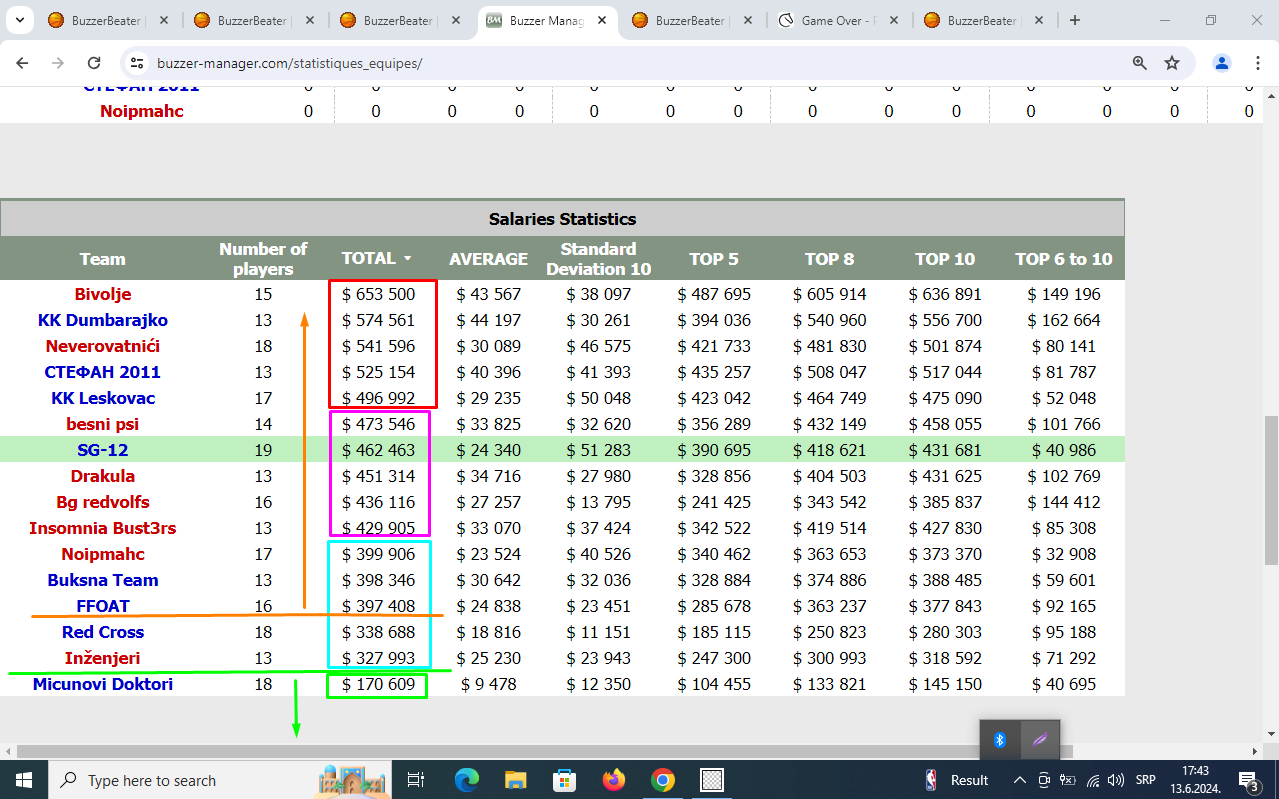
Task: Open a new browser tab
Action: point(1075,20)
